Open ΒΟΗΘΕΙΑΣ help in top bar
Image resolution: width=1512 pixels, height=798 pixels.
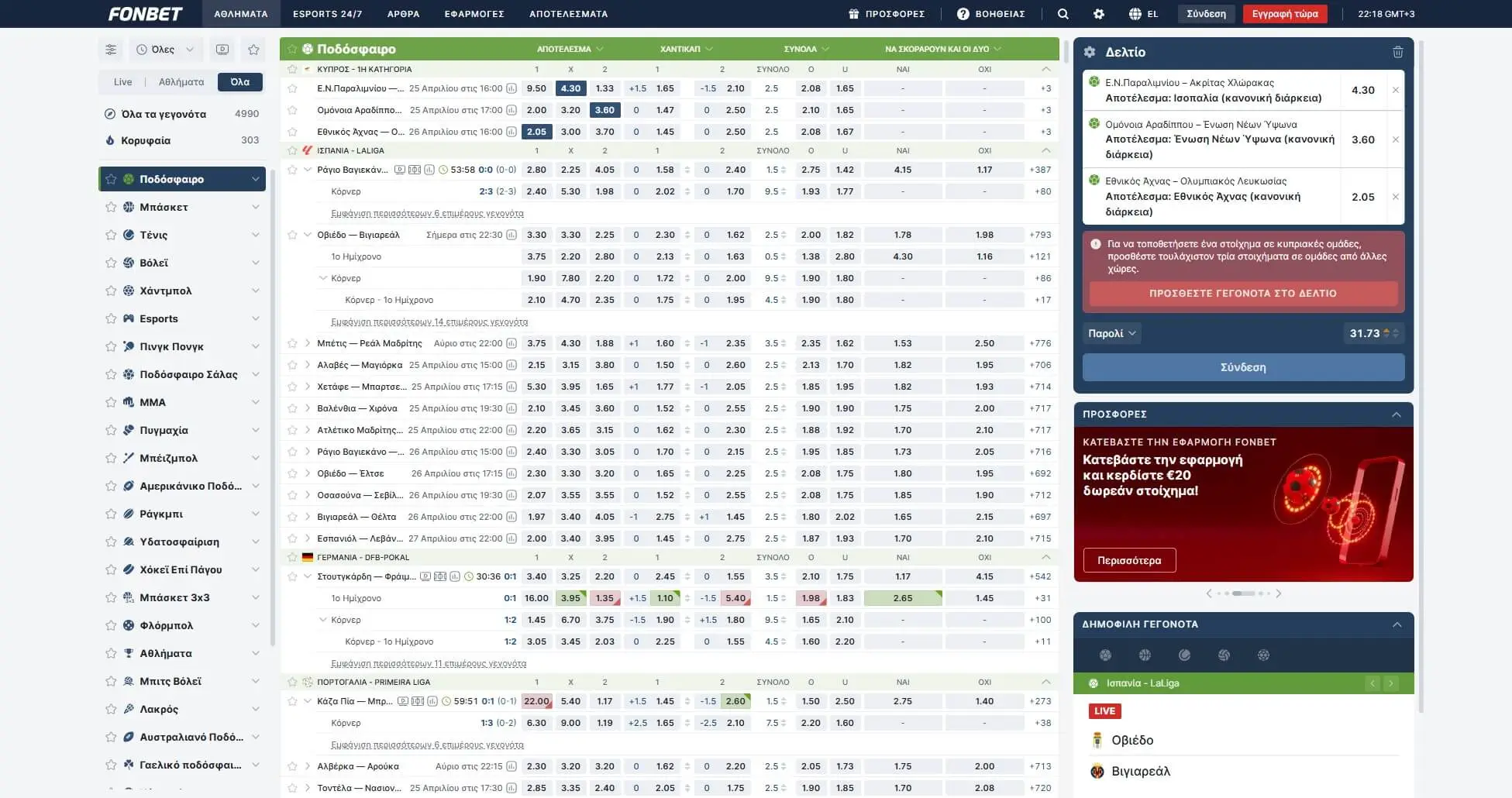click(990, 14)
